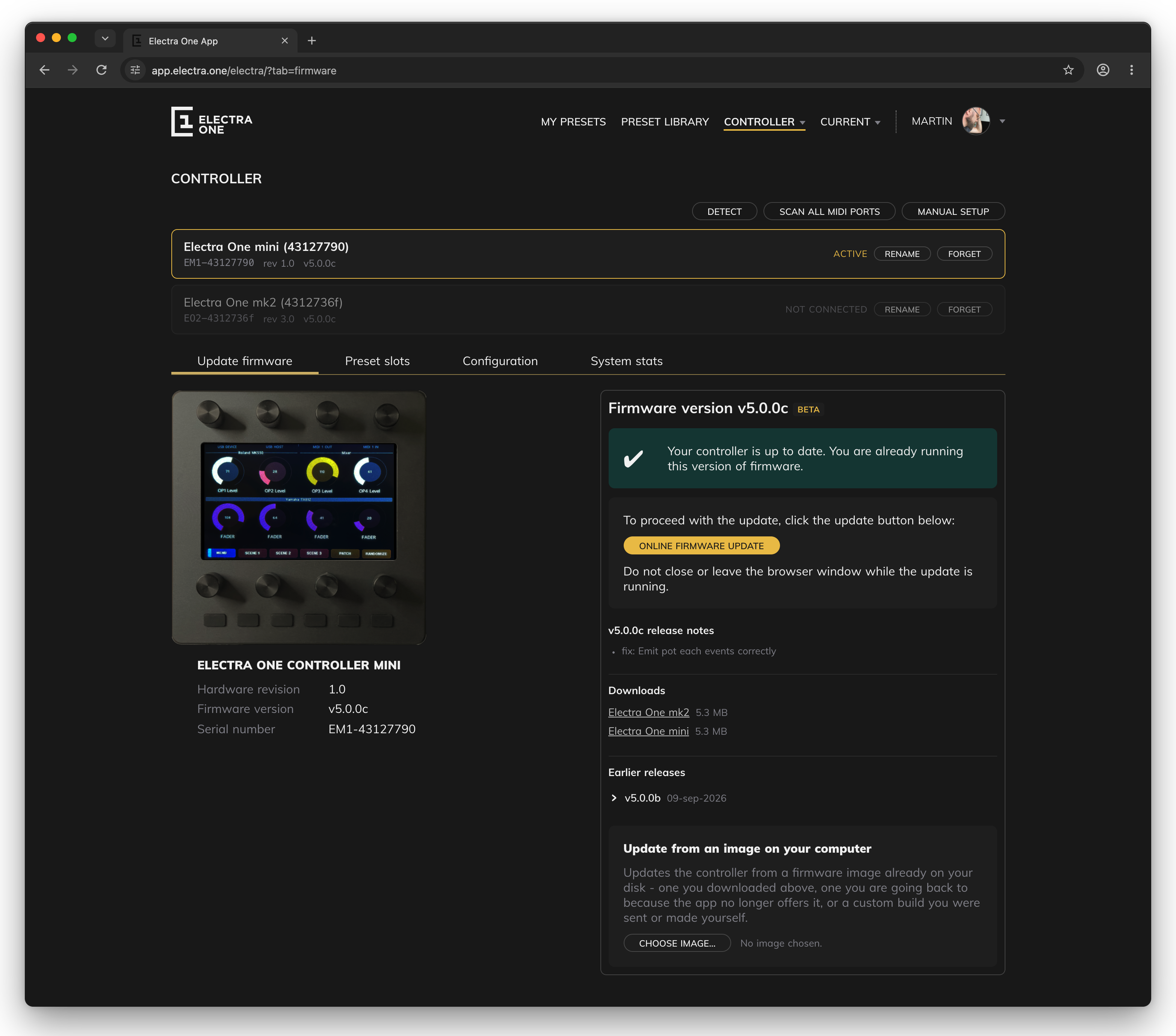Screen dimensions: 1176x1036
Task: Click the BETA badge
Action: [808, 409]
